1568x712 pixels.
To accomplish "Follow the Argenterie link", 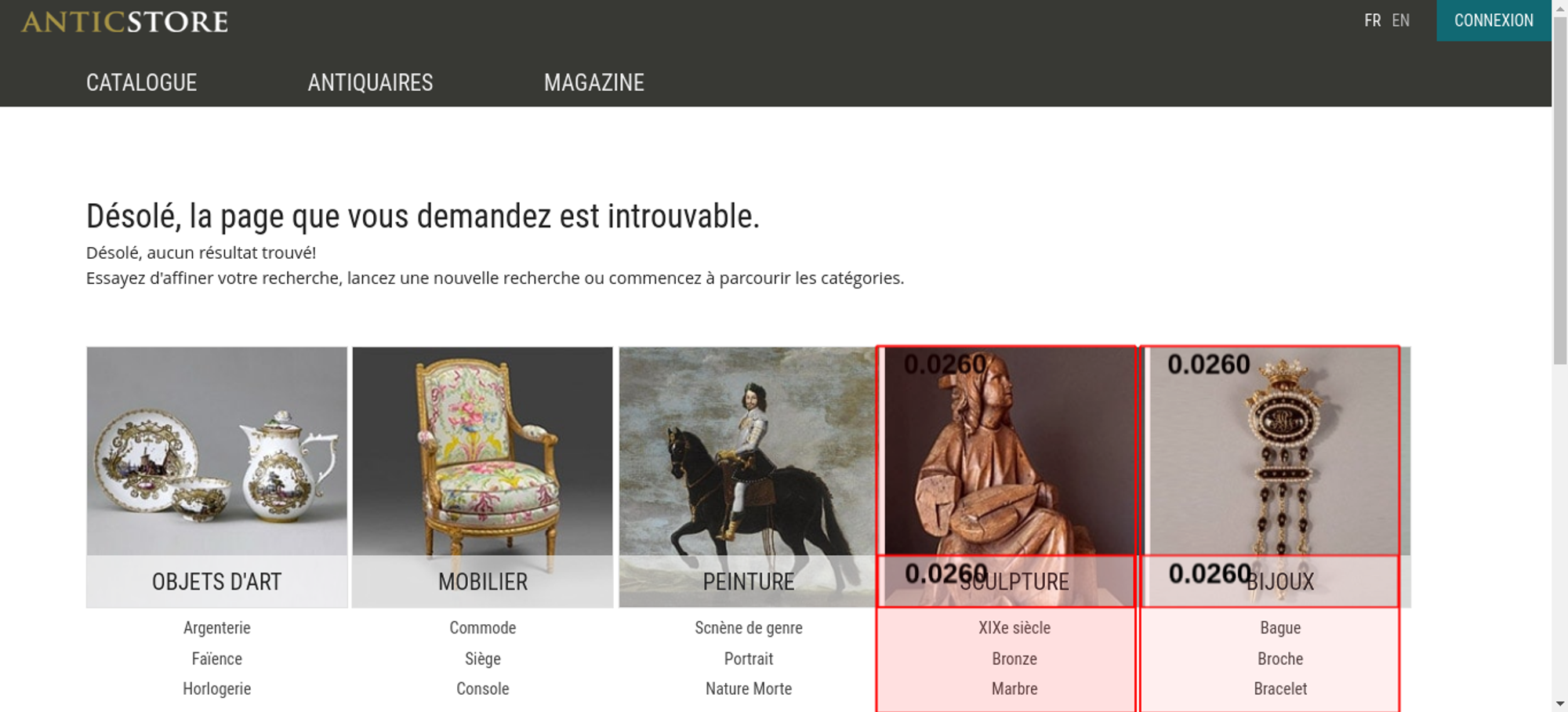I will point(217,627).
